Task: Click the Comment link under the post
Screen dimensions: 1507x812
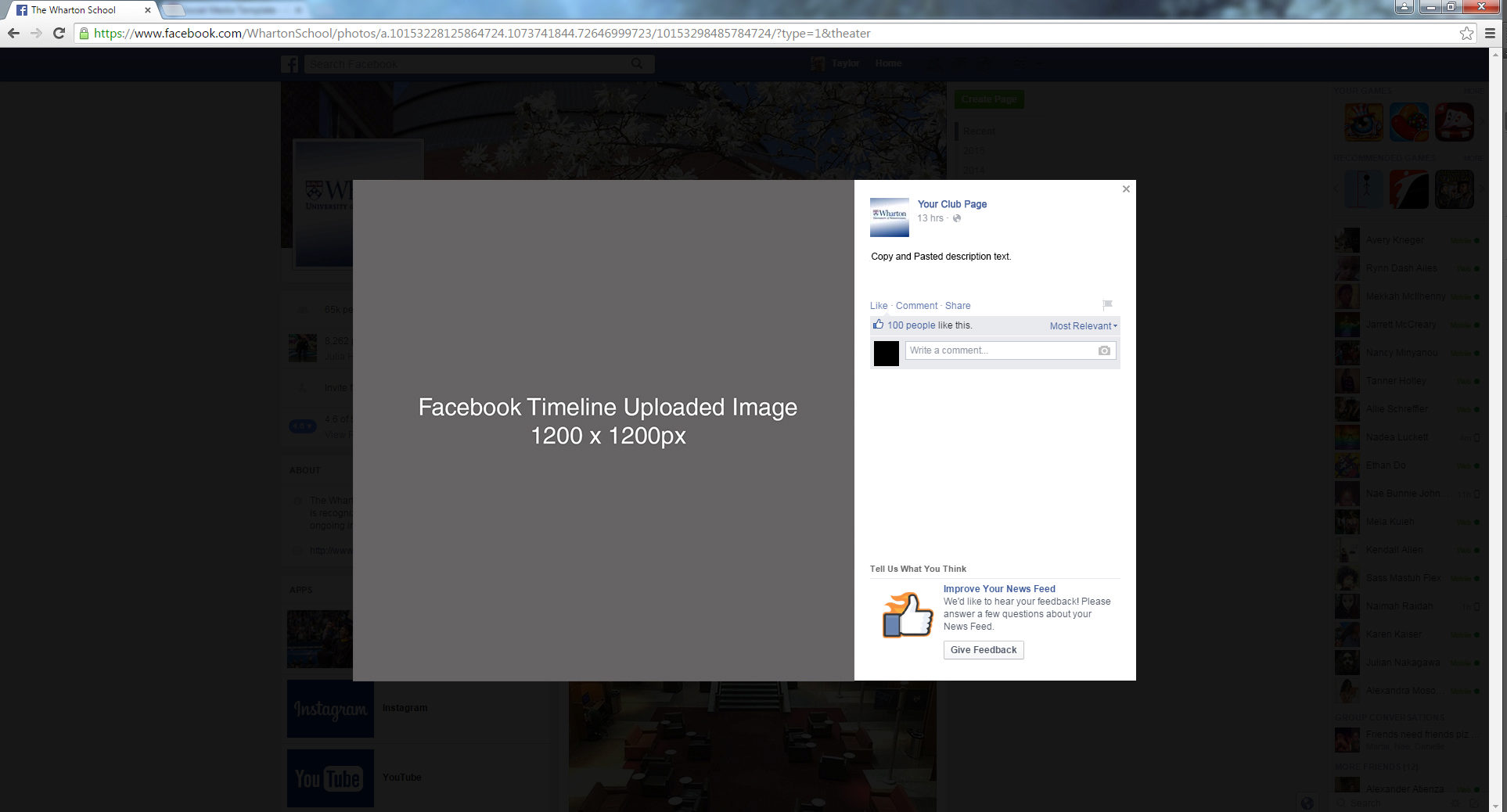Action: [x=916, y=306]
